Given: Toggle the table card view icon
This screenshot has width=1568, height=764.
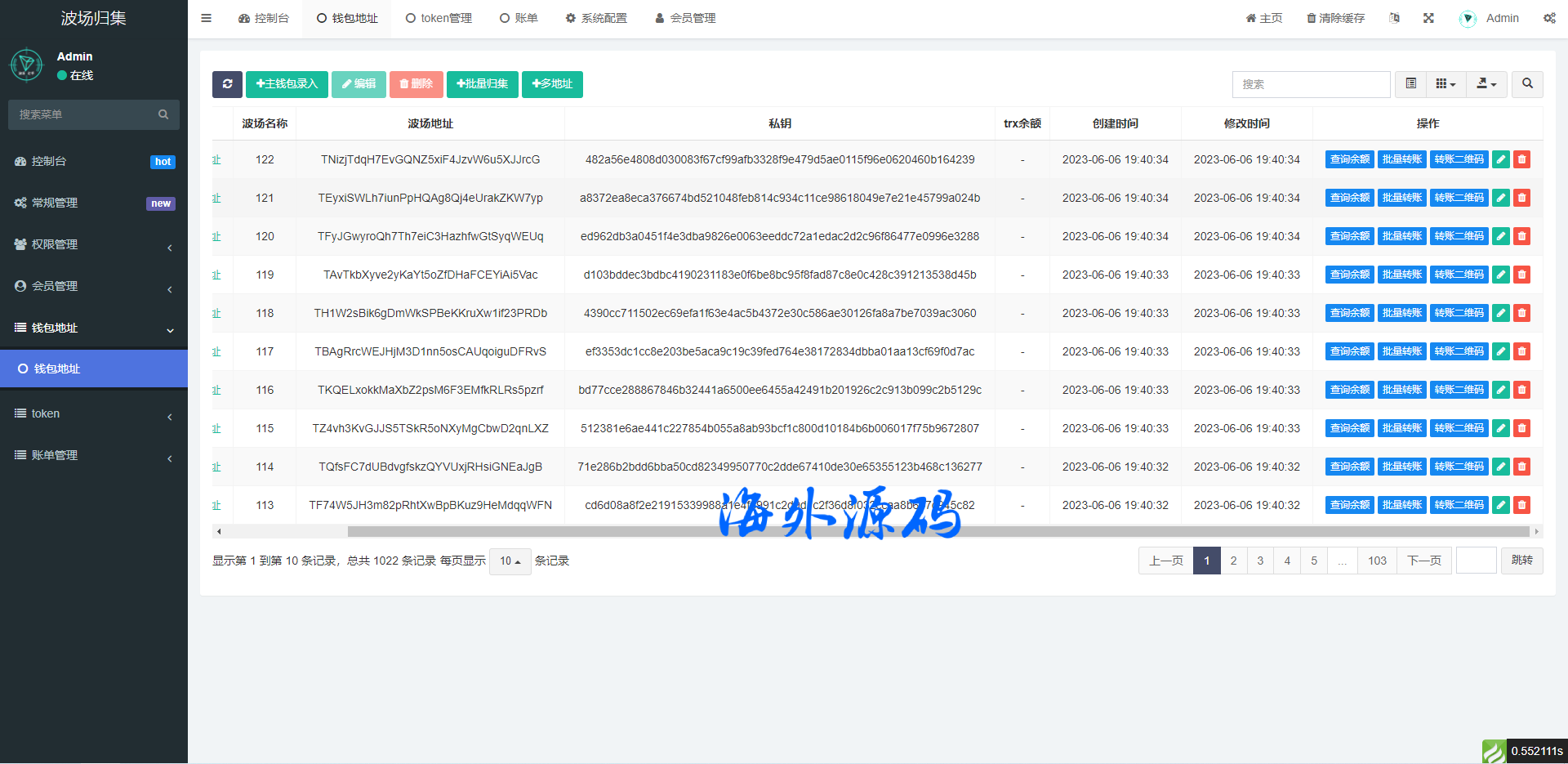Looking at the screenshot, I should point(1410,84).
